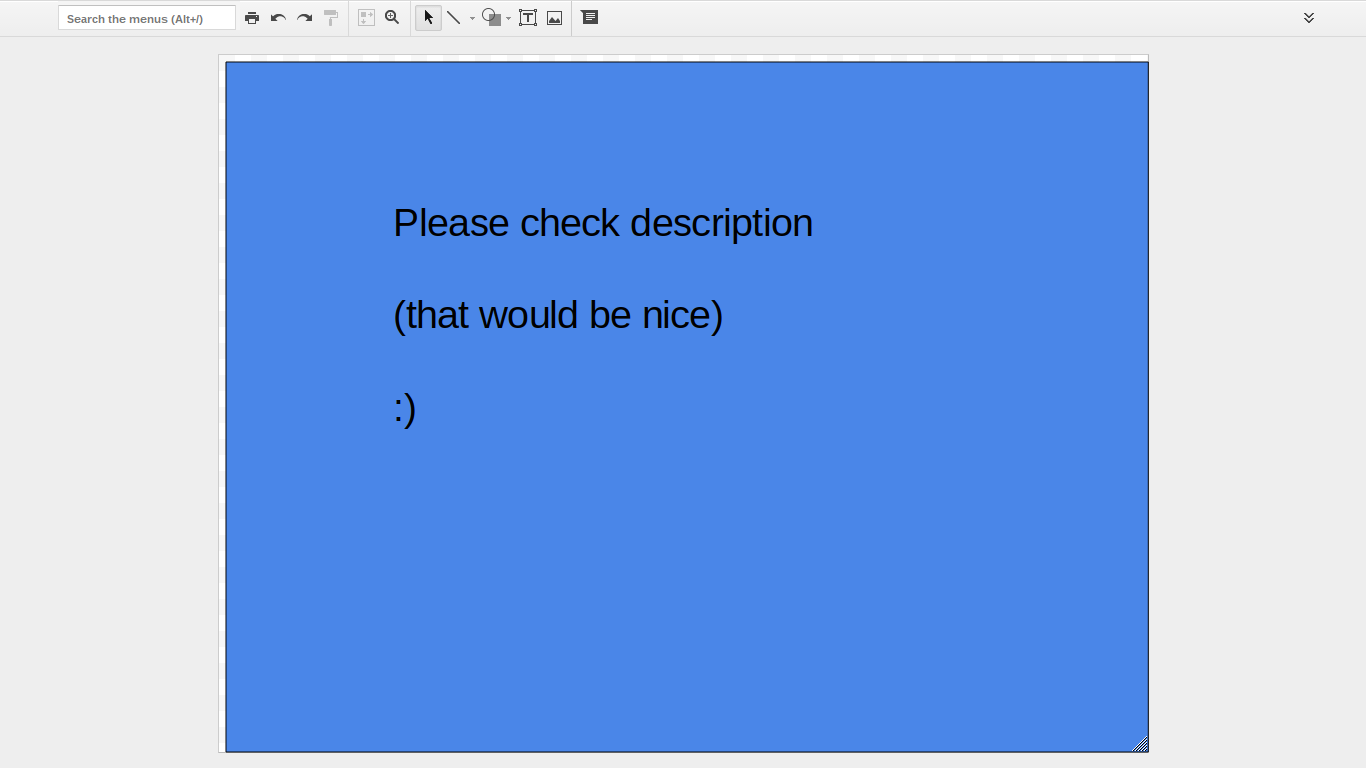
Task: Select the Text box tool
Action: click(528, 18)
